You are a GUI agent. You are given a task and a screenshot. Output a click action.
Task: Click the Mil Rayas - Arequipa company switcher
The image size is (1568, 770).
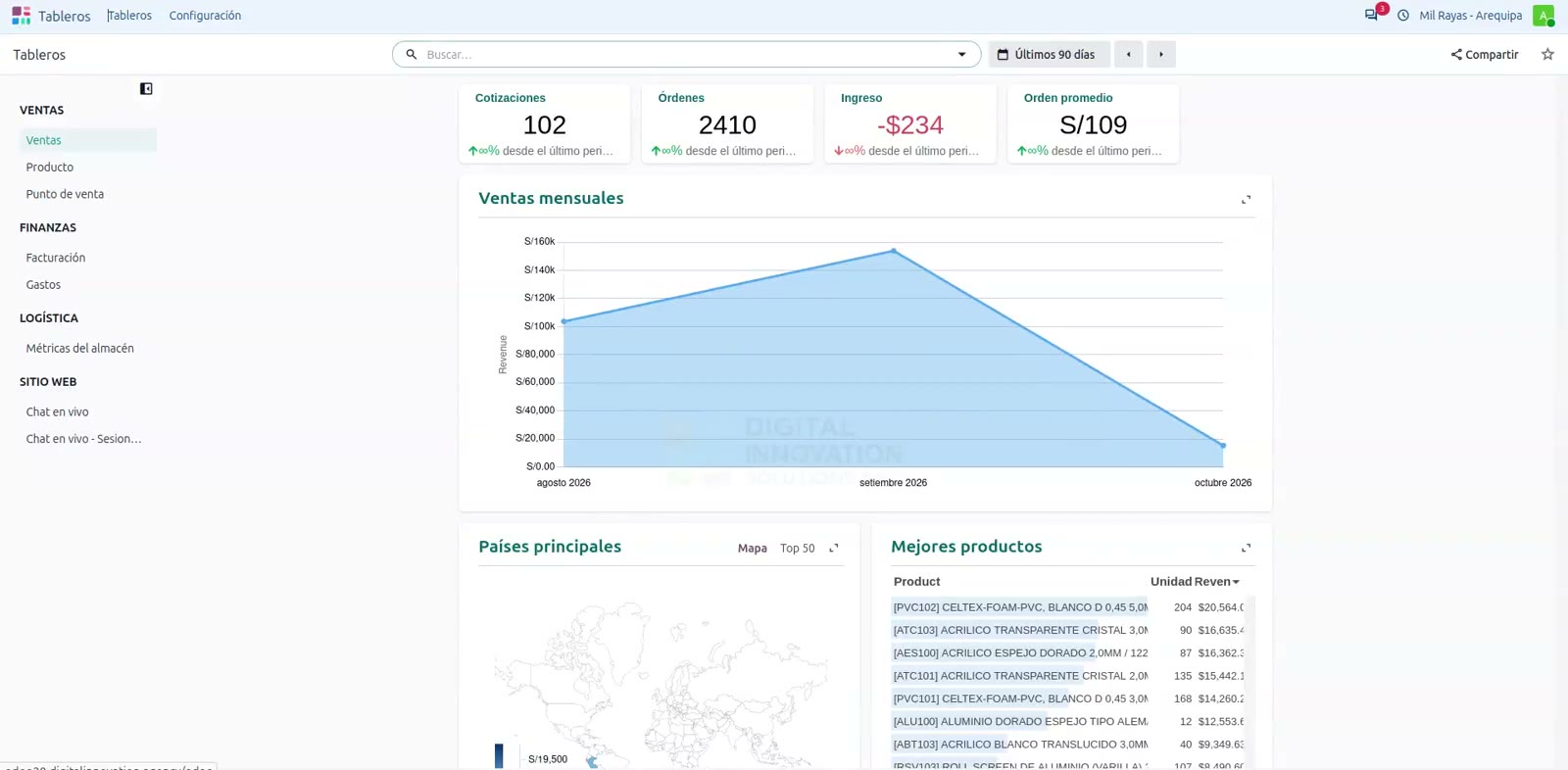[x=1470, y=16]
